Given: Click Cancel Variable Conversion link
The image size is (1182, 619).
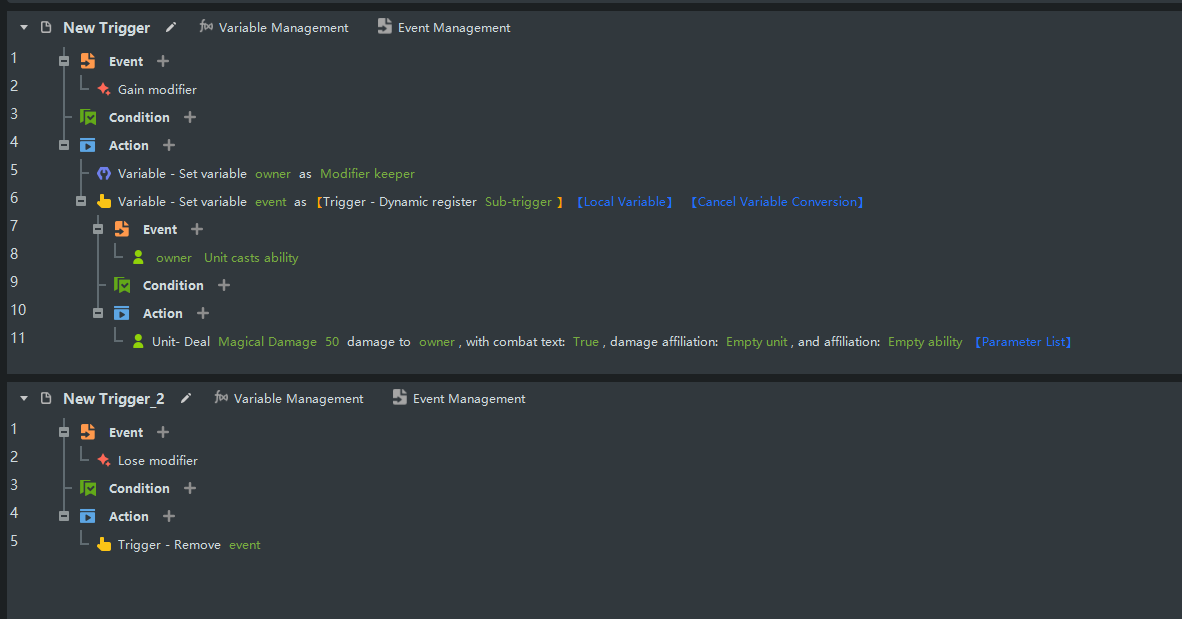Looking at the screenshot, I should tap(777, 202).
